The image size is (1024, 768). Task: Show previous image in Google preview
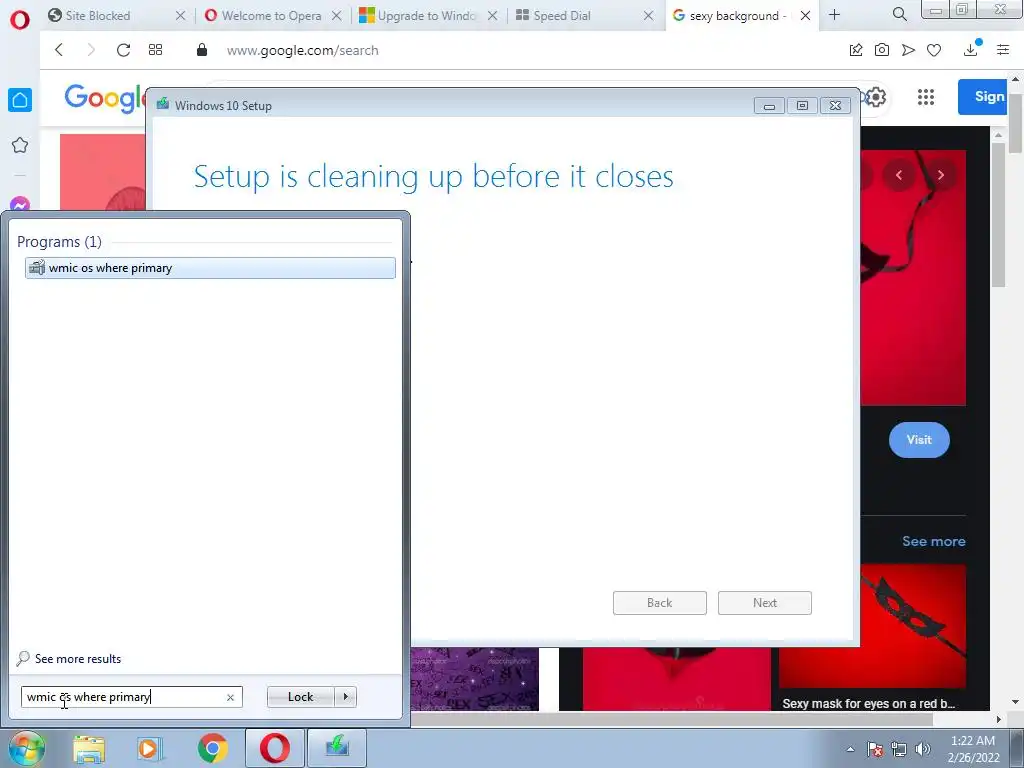(x=899, y=175)
